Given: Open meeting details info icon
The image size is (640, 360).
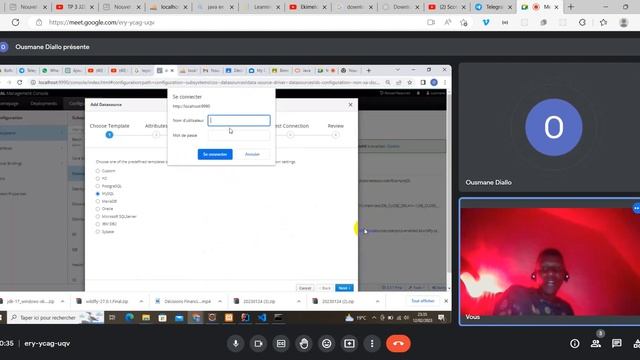Looking at the screenshot, I should pyautogui.click(x=575, y=344).
